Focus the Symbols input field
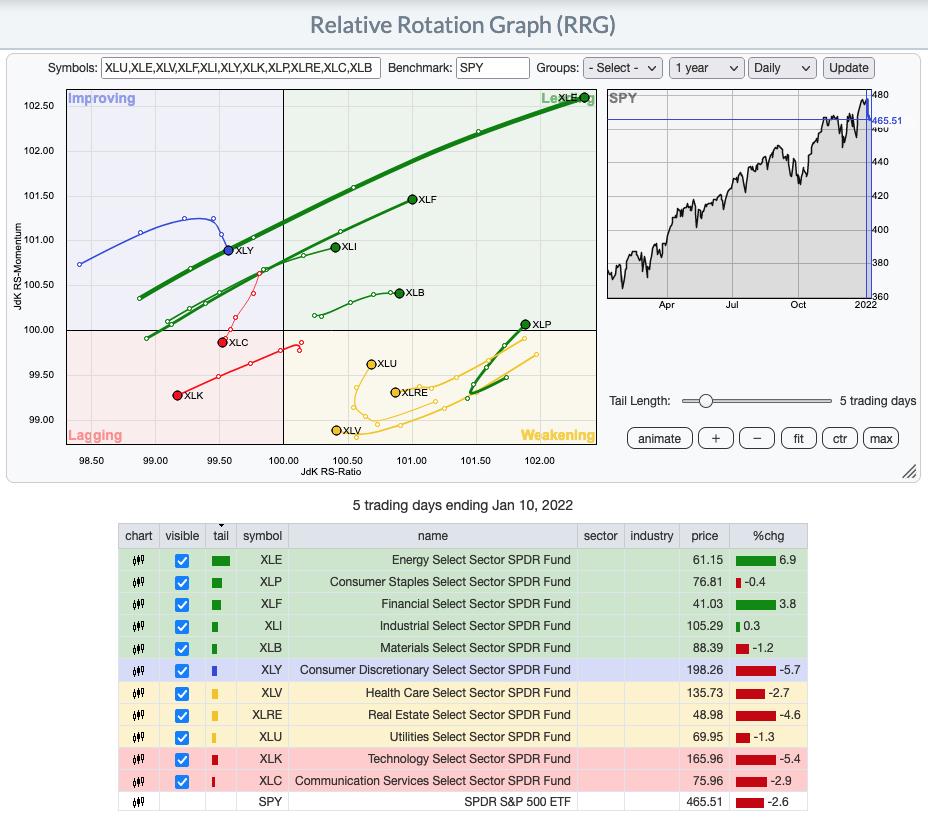 point(241,68)
